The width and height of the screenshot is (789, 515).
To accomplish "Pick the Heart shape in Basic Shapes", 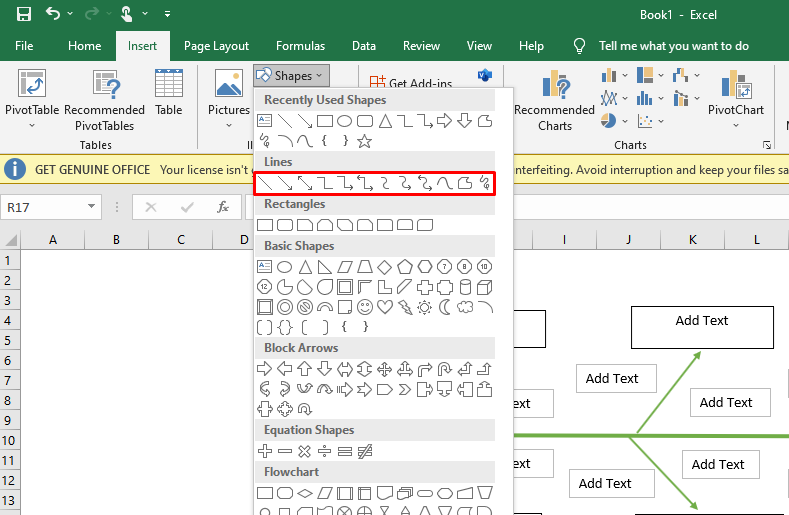I will (385, 307).
